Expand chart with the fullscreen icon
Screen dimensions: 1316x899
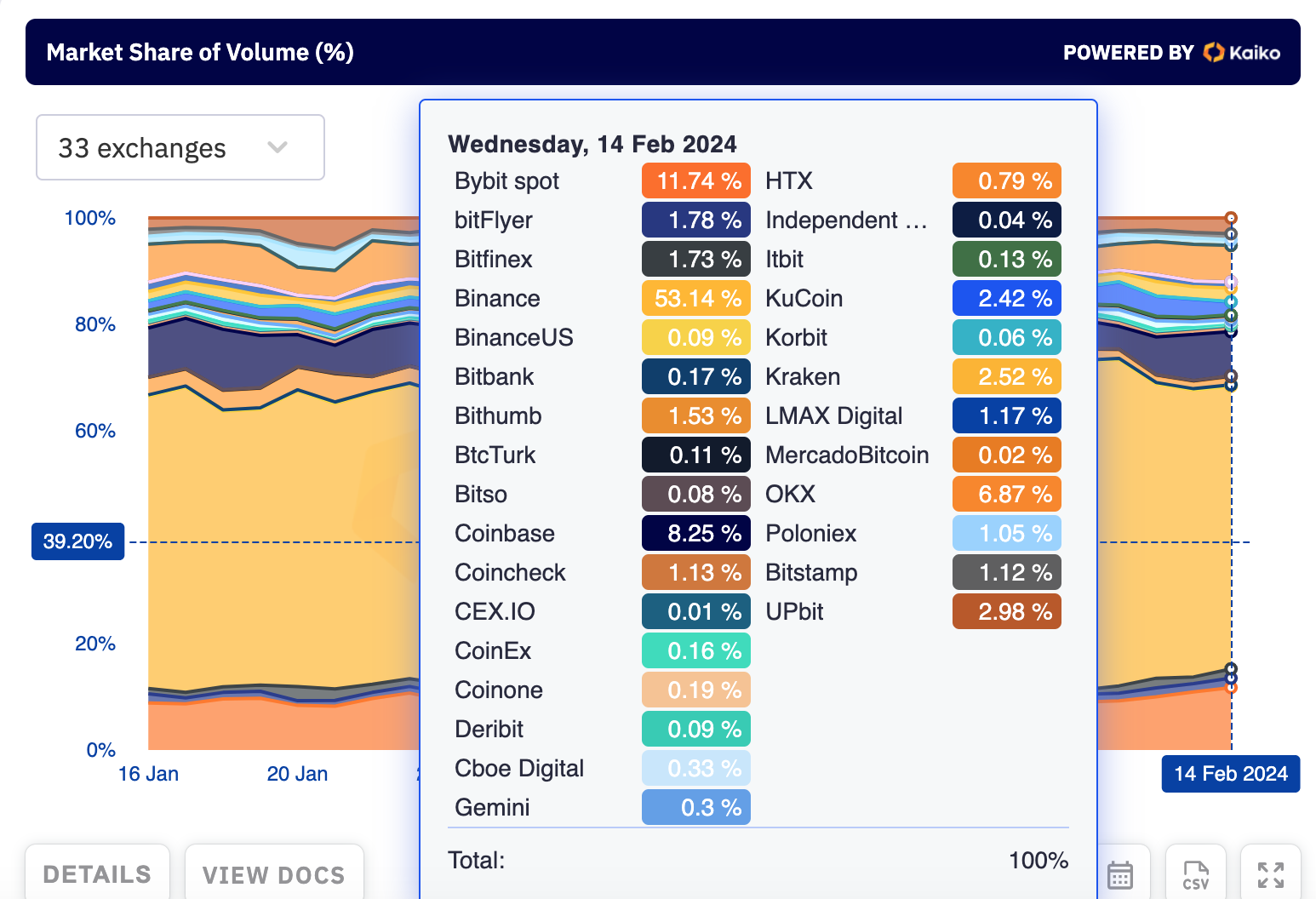(1271, 874)
